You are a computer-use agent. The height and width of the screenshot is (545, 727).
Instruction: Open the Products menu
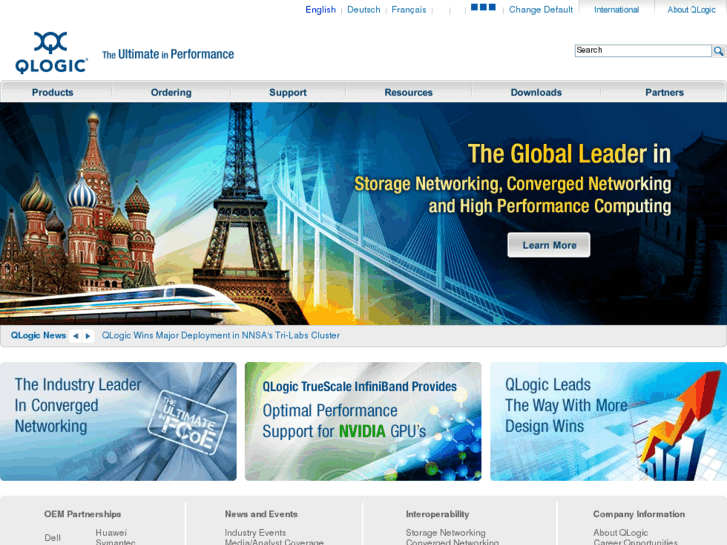(52, 92)
